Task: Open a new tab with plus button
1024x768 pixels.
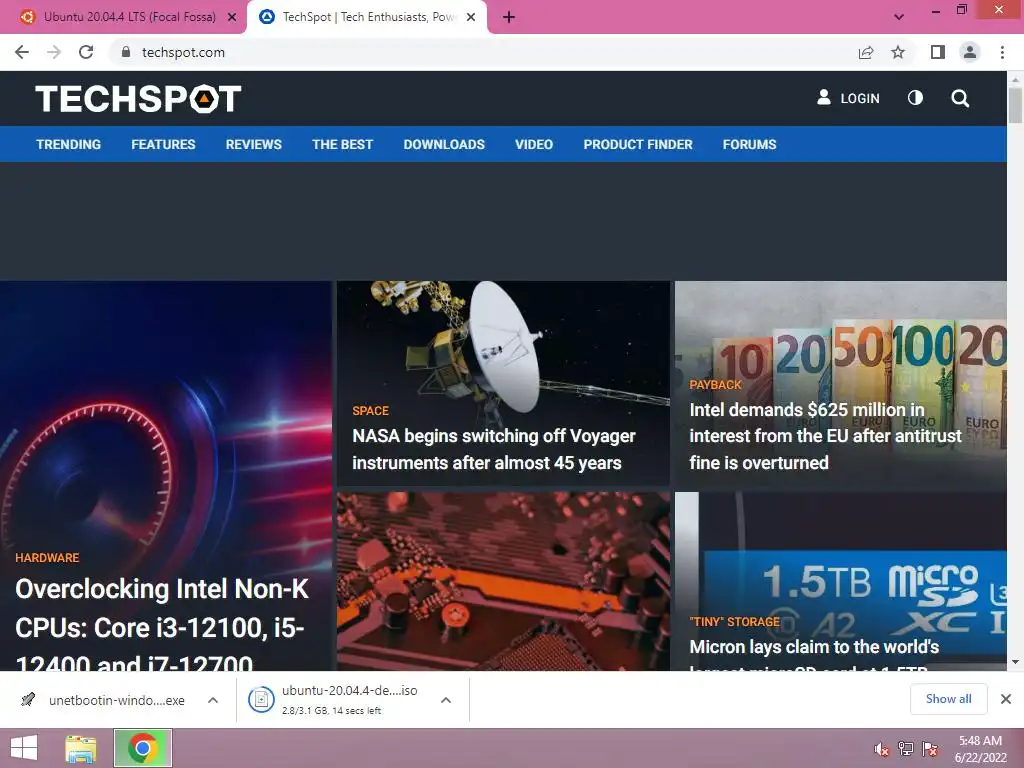Action: pyautogui.click(x=509, y=17)
